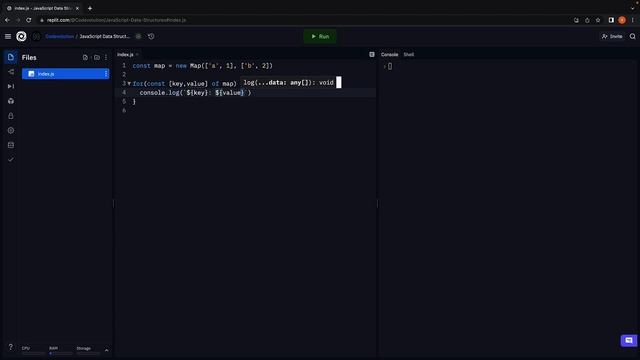Click the JavaScript Data Struct... repl name
640x360 pixels.
coord(104,36)
